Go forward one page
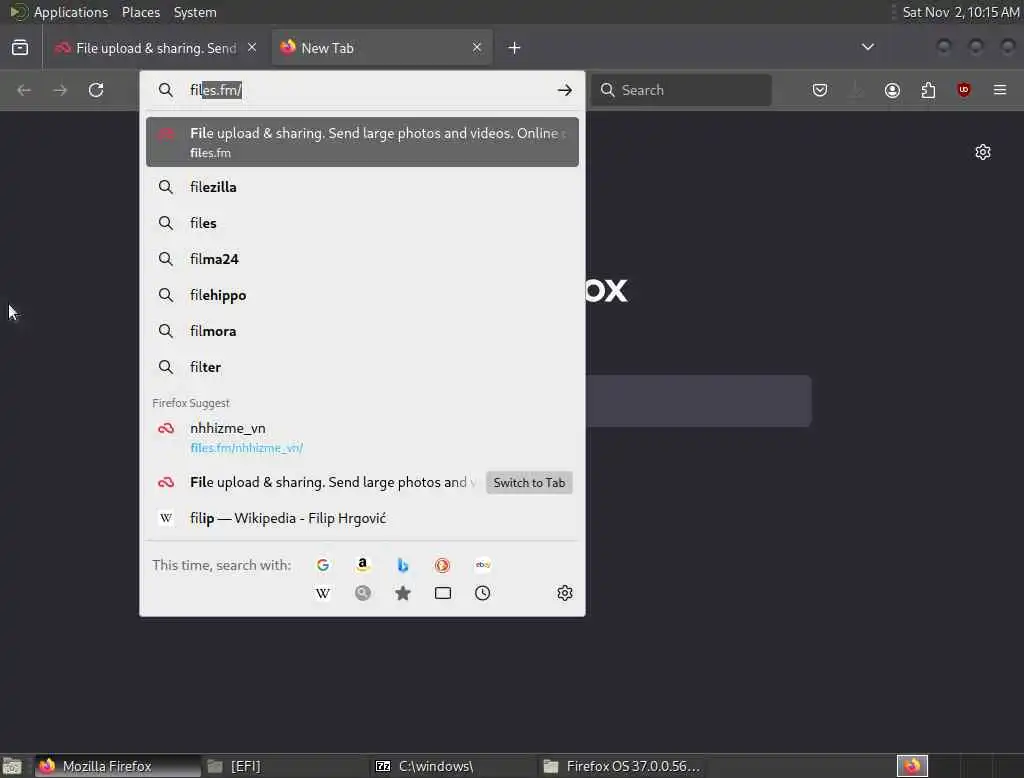The image size is (1024, 778). click(60, 90)
